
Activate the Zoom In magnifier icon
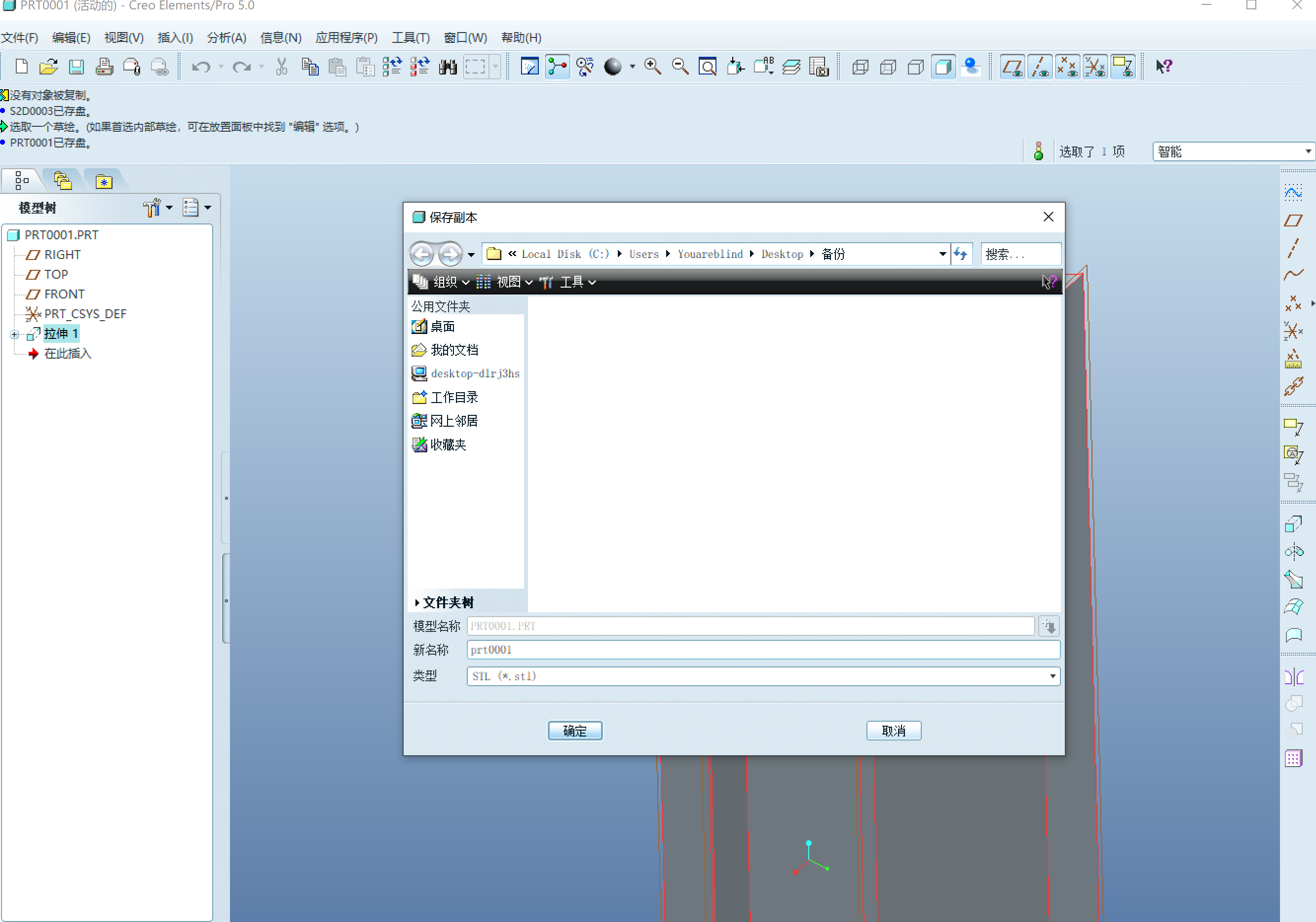pos(653,67)
